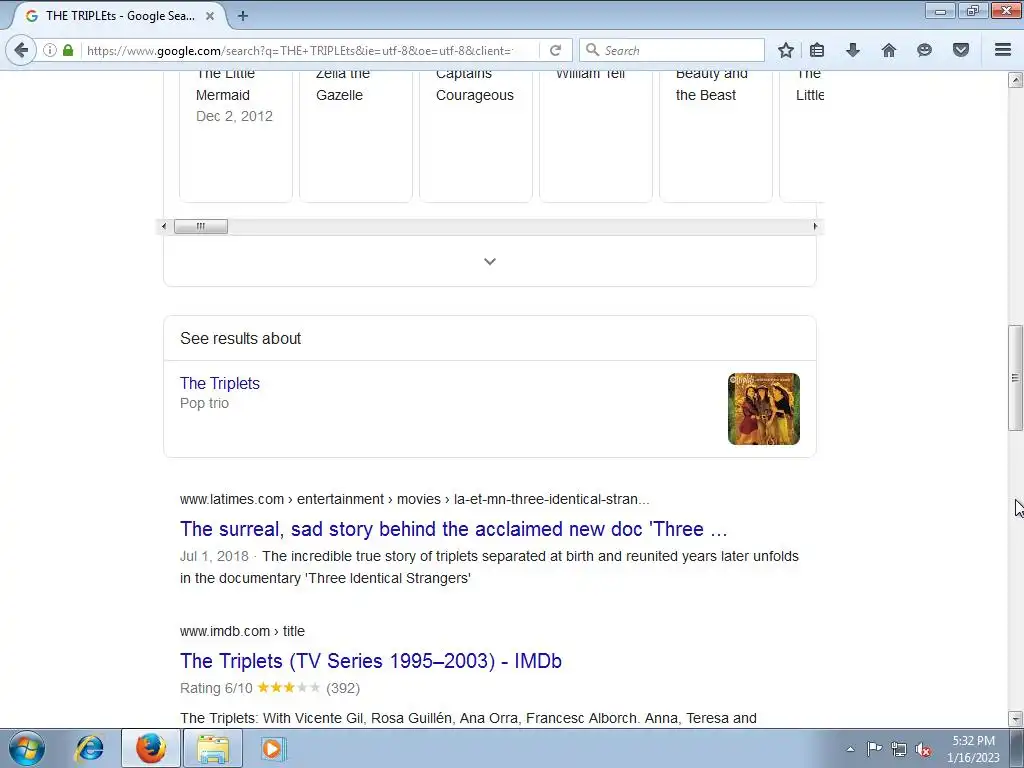The height and width of the screenshot is (768, 1024).
Task: Click the carousel left scroll arrow
Action: [163, 227]
